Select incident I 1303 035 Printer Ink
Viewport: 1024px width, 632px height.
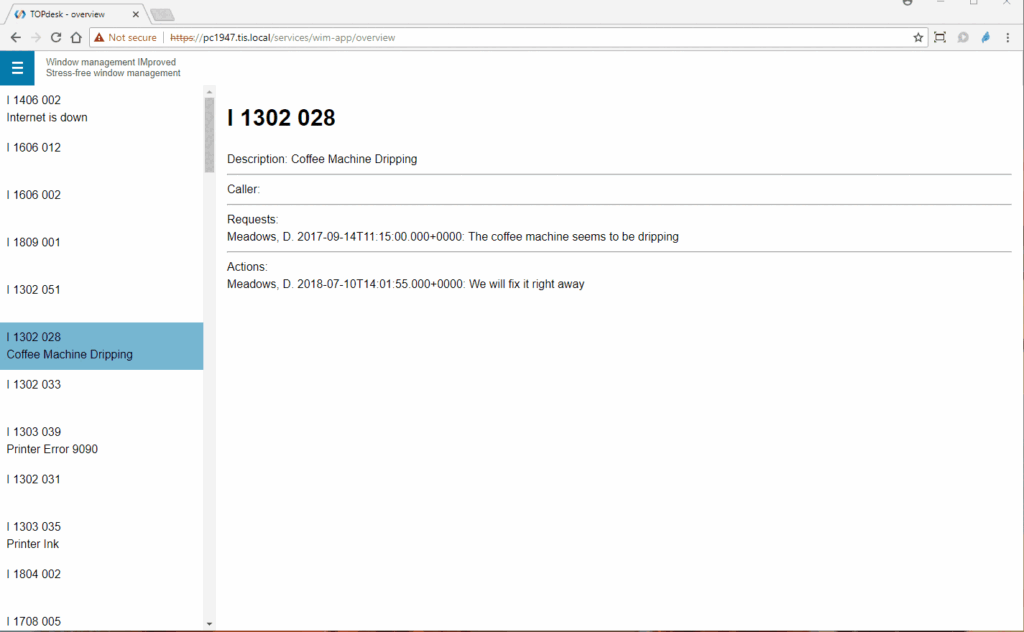[100, 535]
